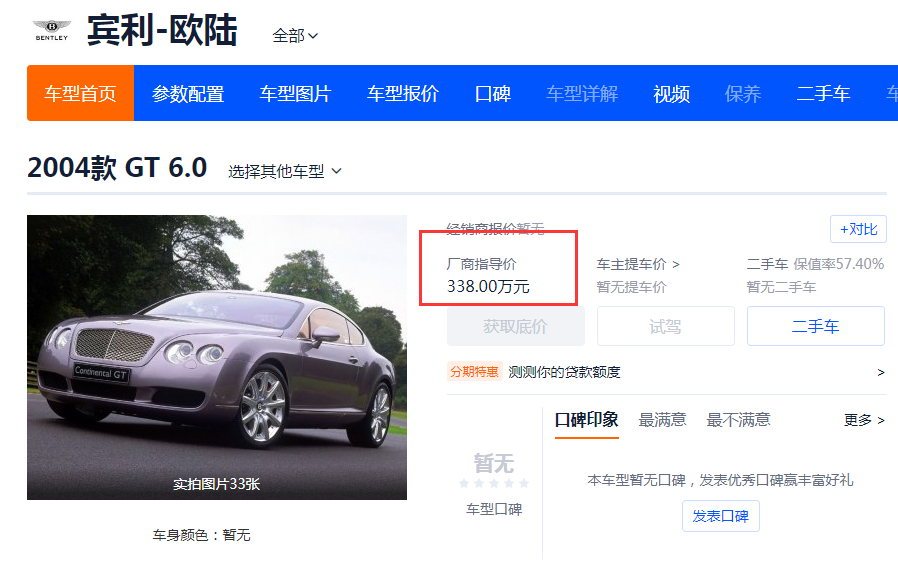Open the 视频 tab

coord(671,93)
